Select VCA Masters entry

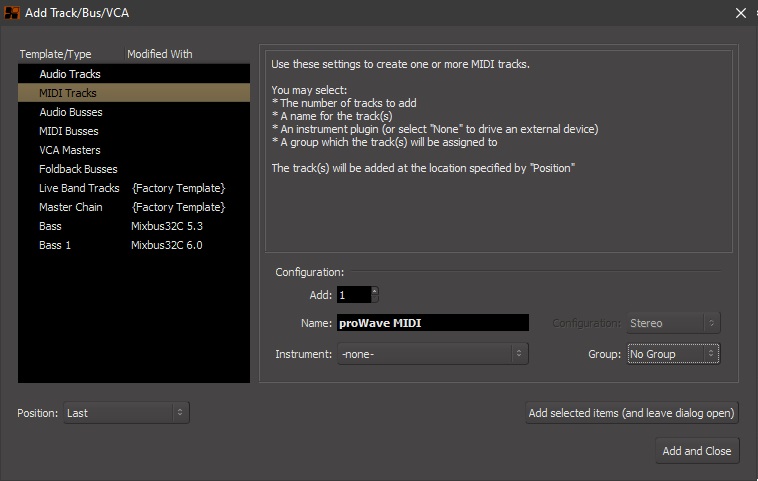point(134,150)
